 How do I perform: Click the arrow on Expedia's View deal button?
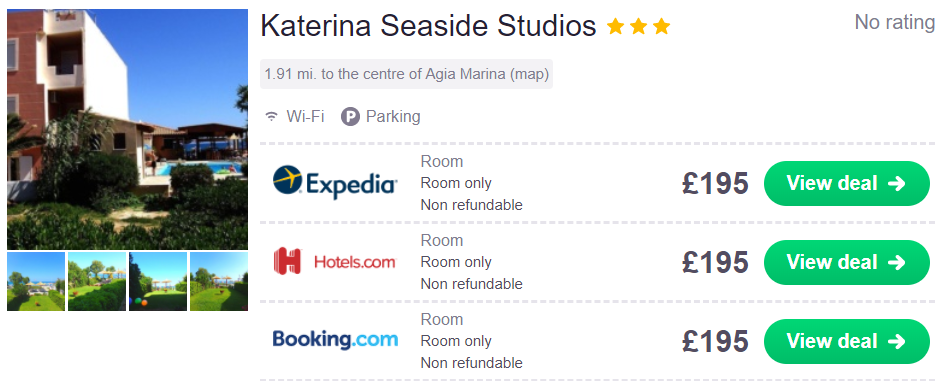896,183
